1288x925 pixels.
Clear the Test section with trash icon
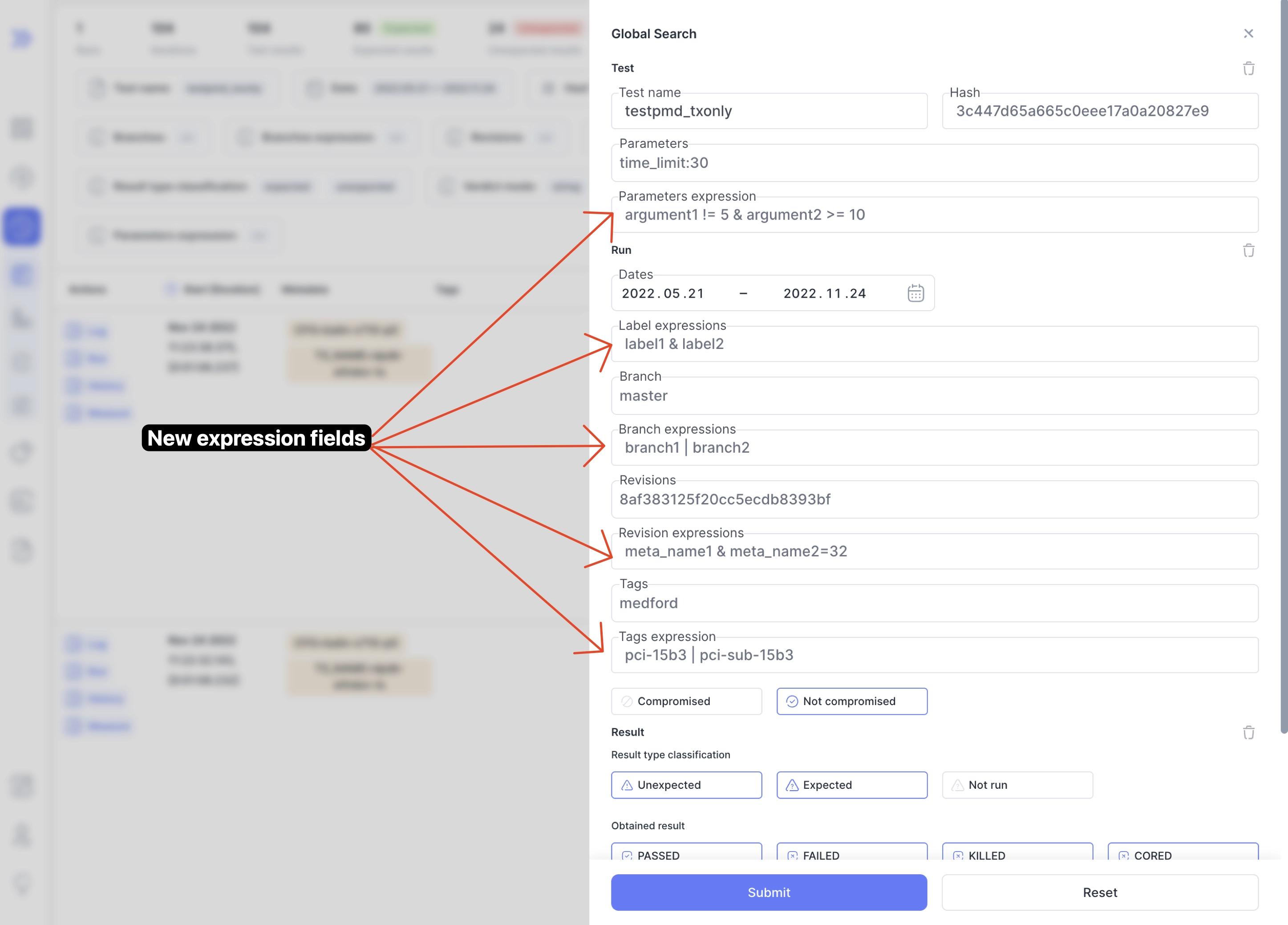(1248, 69)
